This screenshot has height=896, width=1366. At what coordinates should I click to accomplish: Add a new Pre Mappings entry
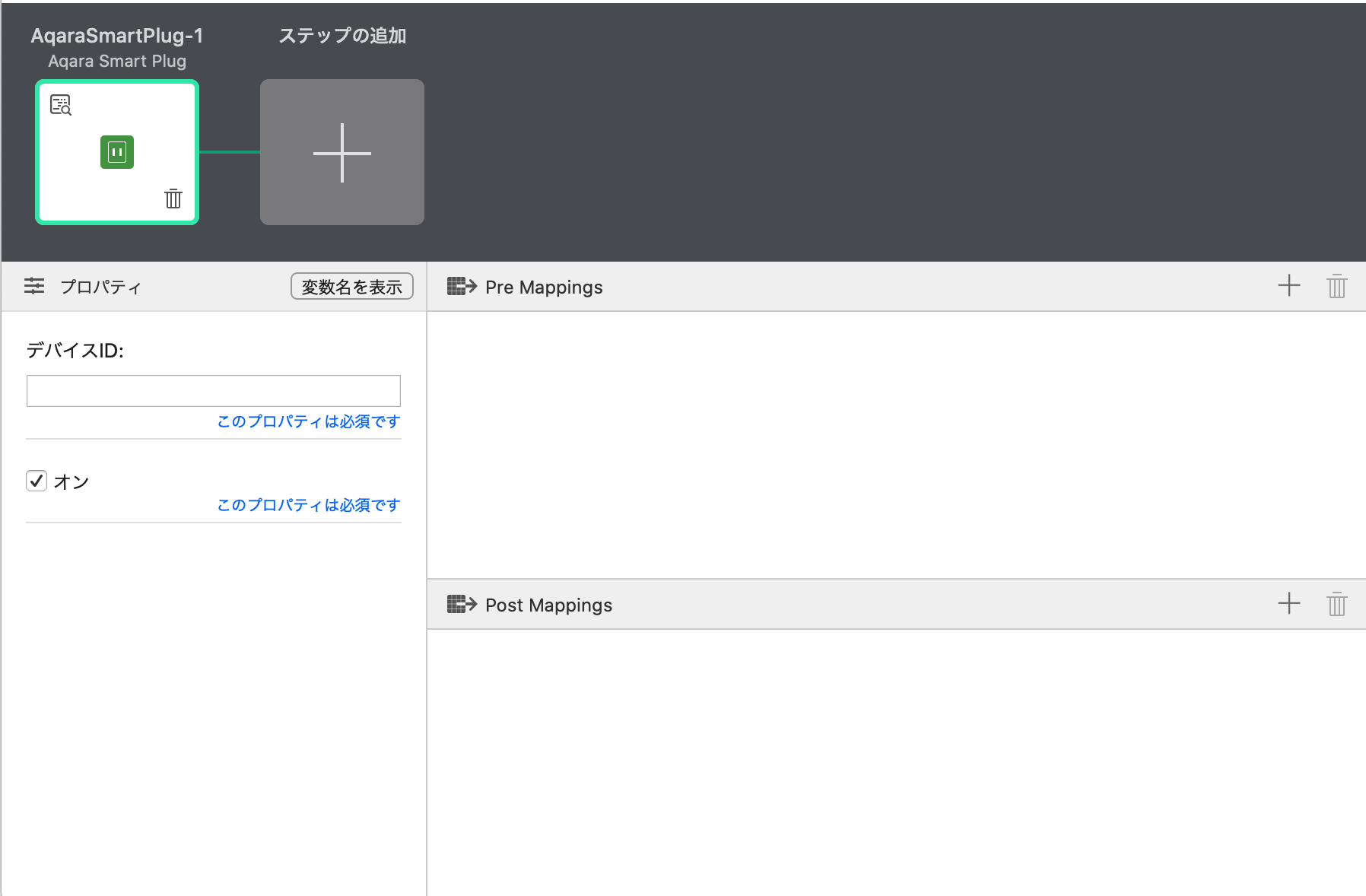[x=1288, y=286]
